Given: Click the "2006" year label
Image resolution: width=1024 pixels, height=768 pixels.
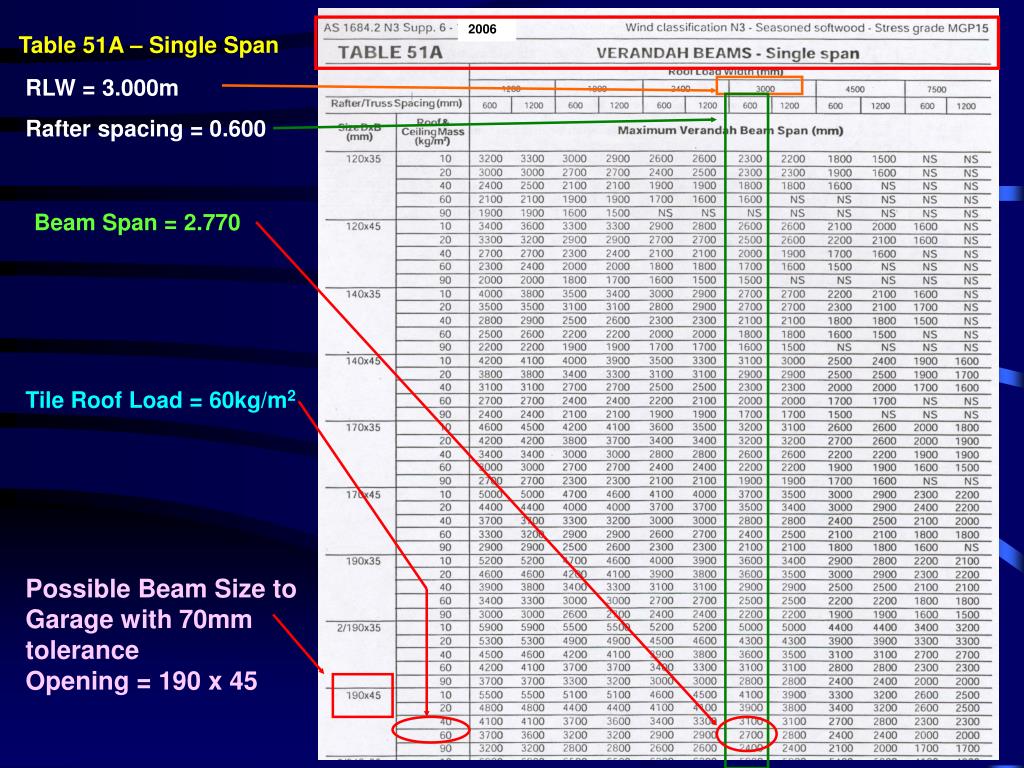Looking at the screenshot, I should tap(482, 29).
